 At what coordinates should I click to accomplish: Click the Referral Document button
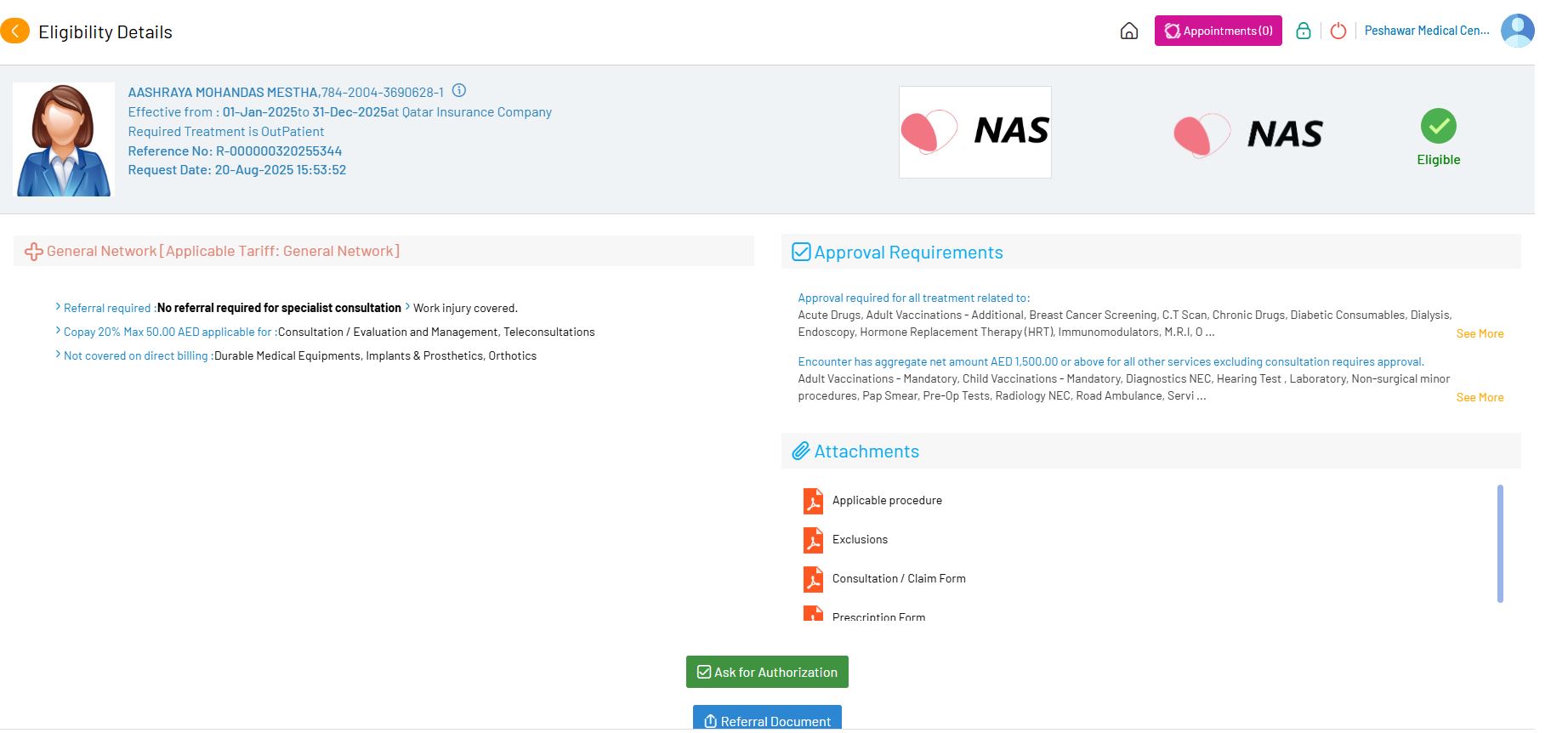coord(767,719)
